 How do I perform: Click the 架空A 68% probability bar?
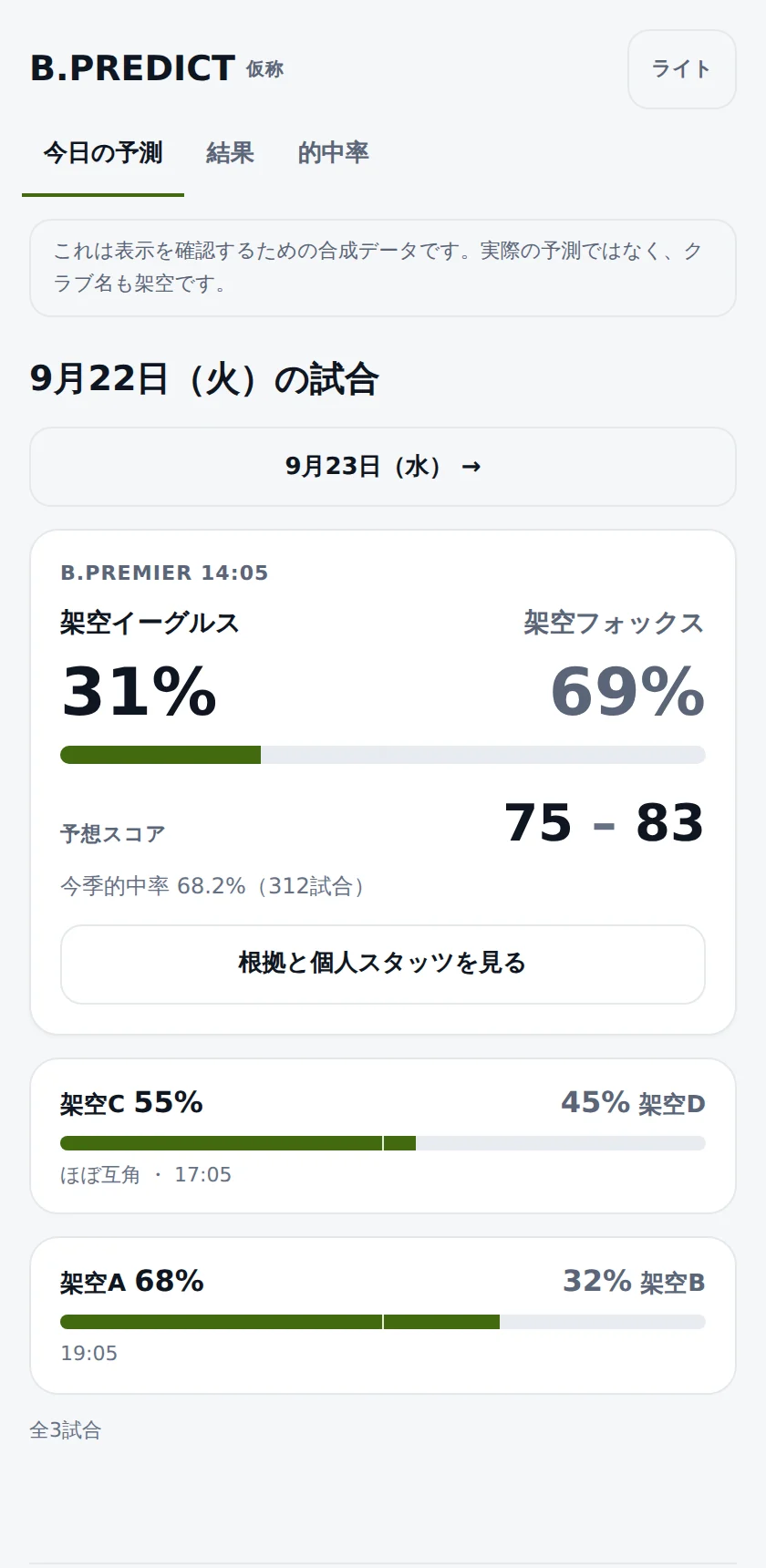[383, 1322]
